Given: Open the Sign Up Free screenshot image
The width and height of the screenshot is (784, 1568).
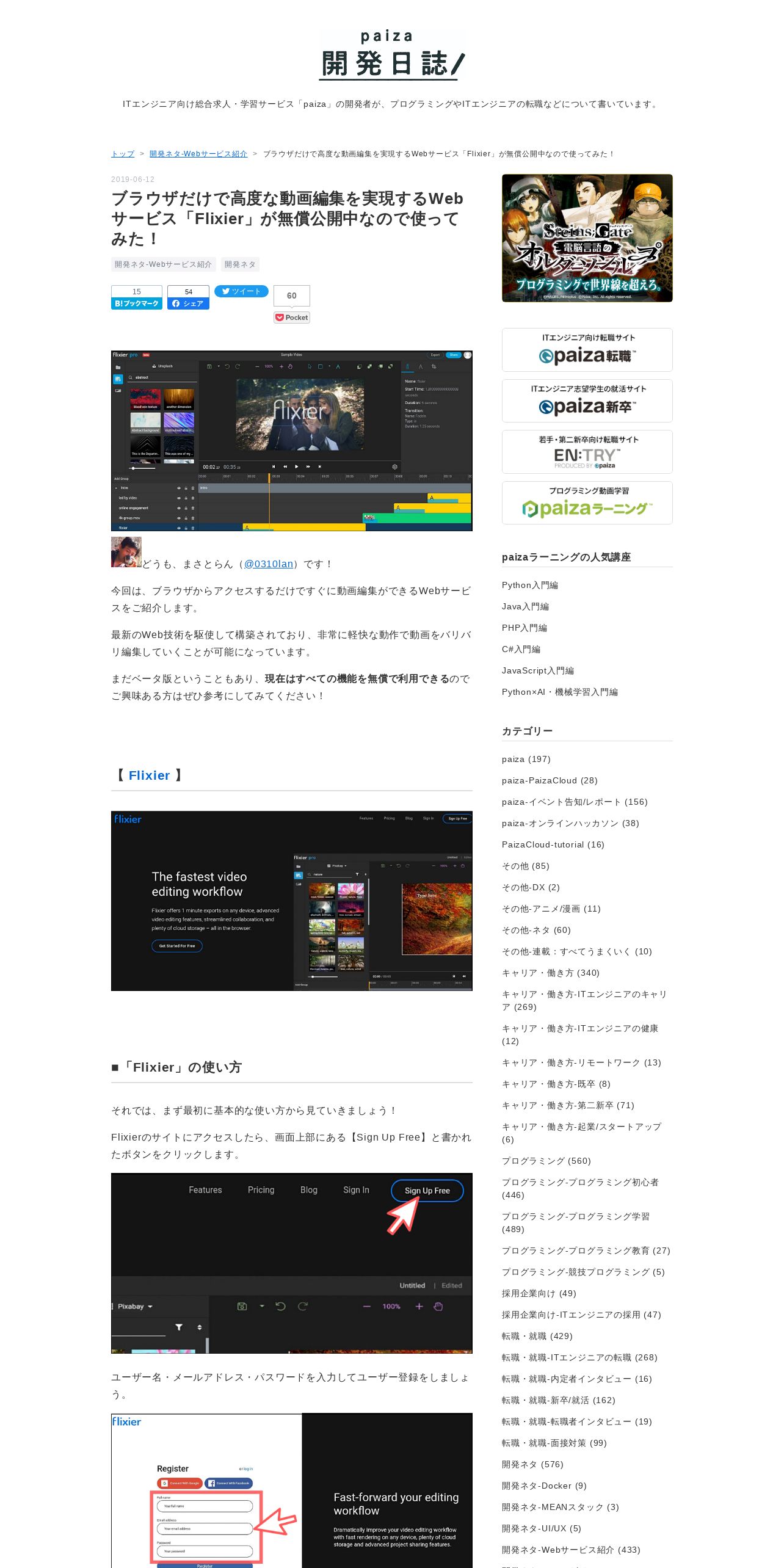Looking at the screenshot, I should point(292,1263).
